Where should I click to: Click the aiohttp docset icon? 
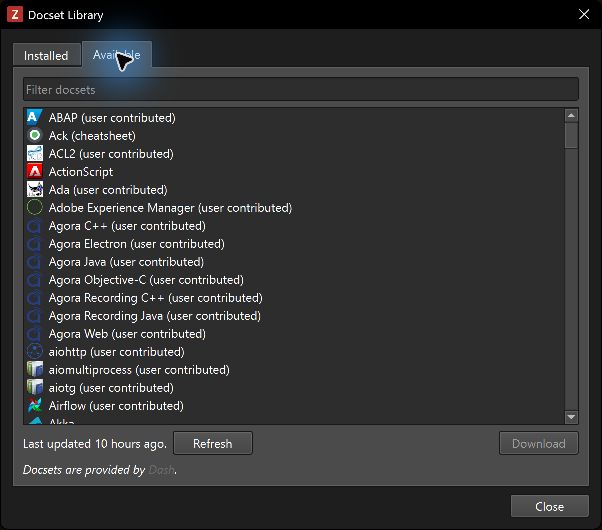pos(35,351)
